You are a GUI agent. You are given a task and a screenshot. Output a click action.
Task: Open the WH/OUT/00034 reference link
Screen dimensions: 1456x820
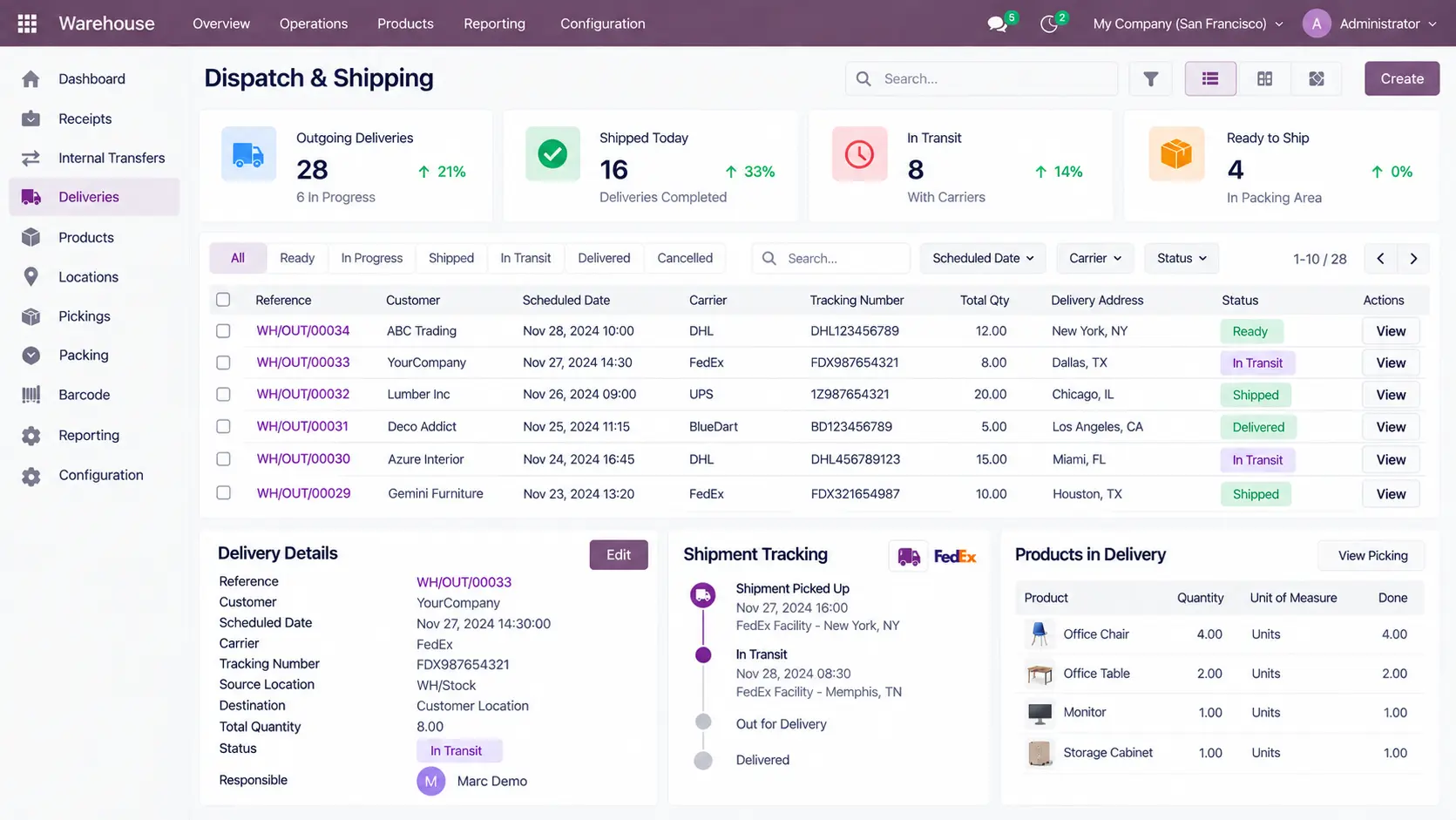(303, 331)
